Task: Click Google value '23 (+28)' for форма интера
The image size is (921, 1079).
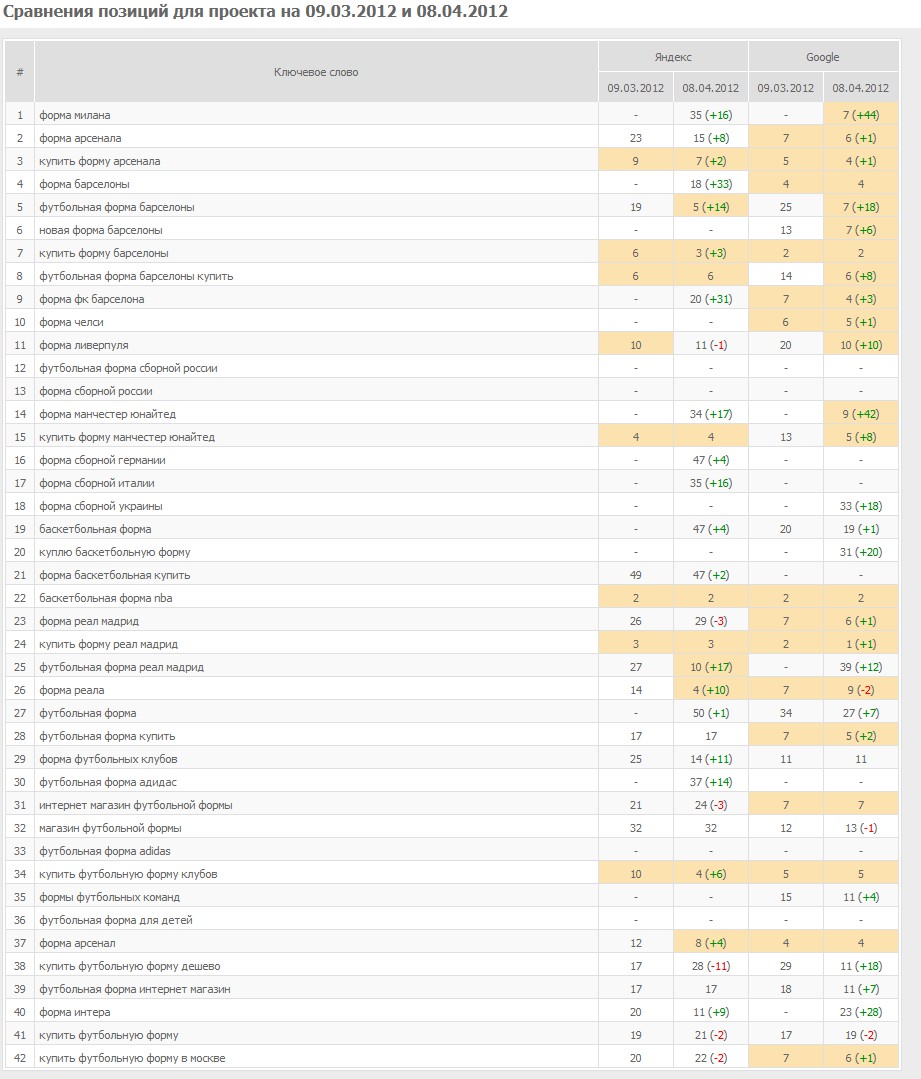Action: pos(860,1012)
